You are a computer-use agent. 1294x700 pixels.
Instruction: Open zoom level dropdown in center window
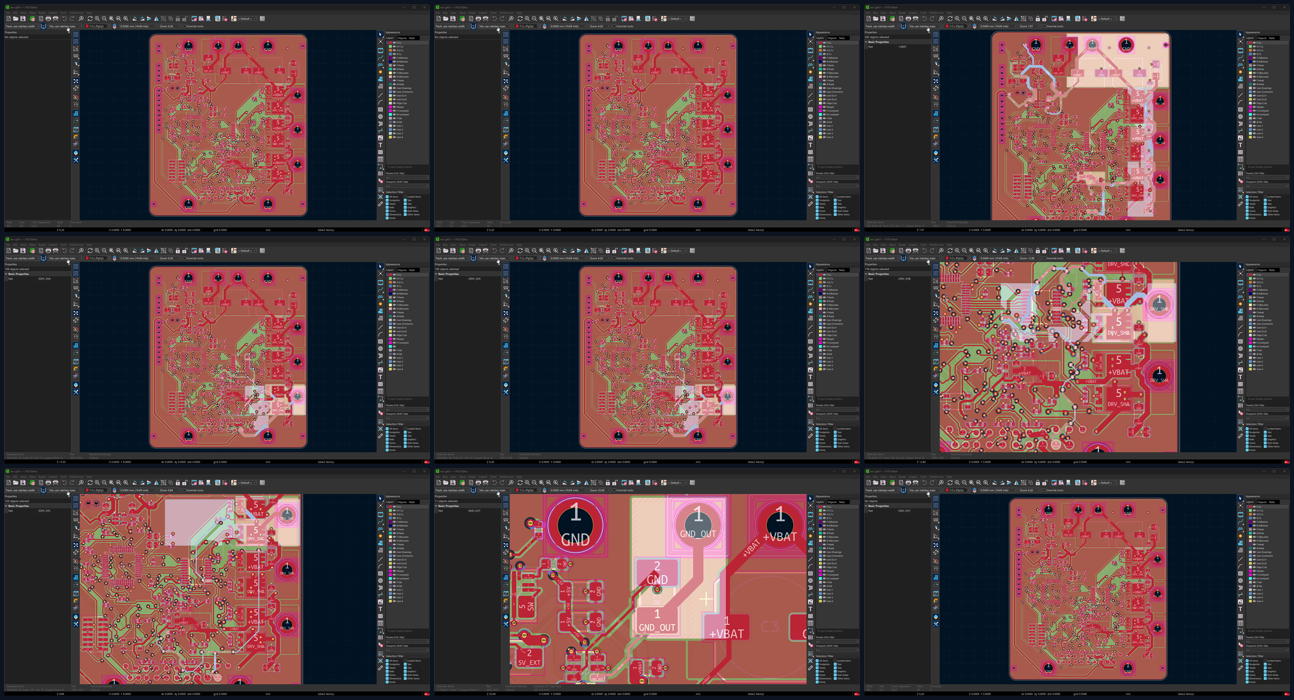[600, 258]
